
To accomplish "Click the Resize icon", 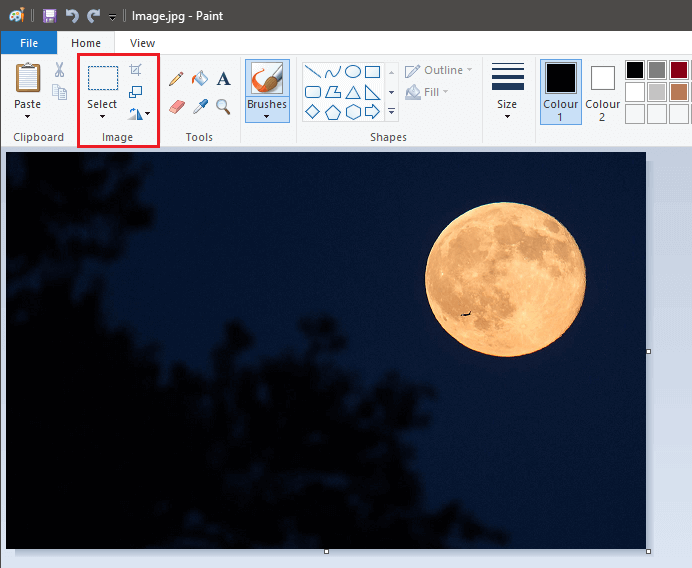I will (136, 92).
